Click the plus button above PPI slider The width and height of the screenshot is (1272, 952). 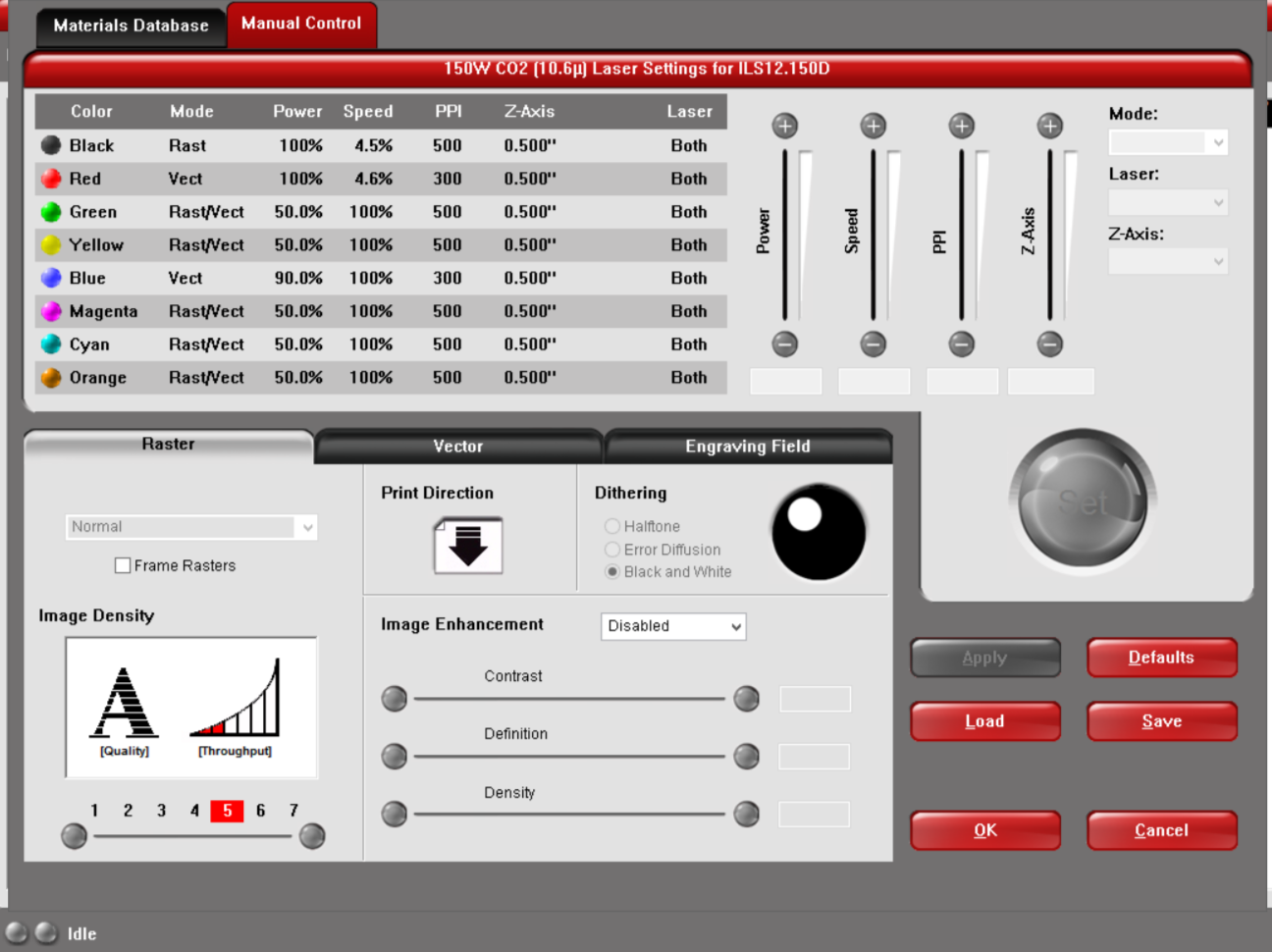click(961, 126)
